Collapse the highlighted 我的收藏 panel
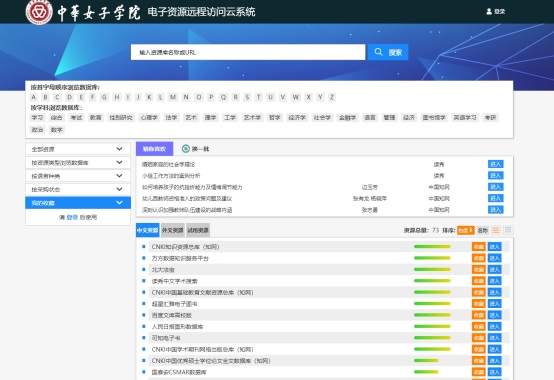Viewport: 554px width, 380px height. tap(78, 203)
